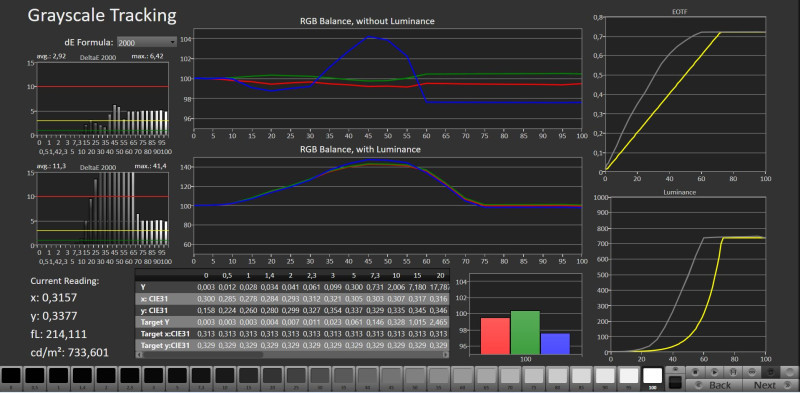800x393 pixels.
Task: Click the horizontal scrollbar thumb under the table
Action: click(203, 354)
